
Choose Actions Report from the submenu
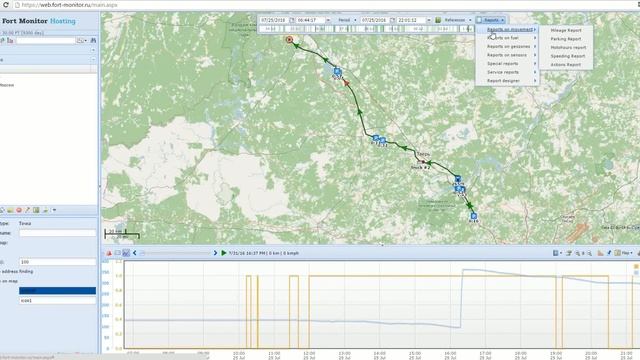[566, 64]
